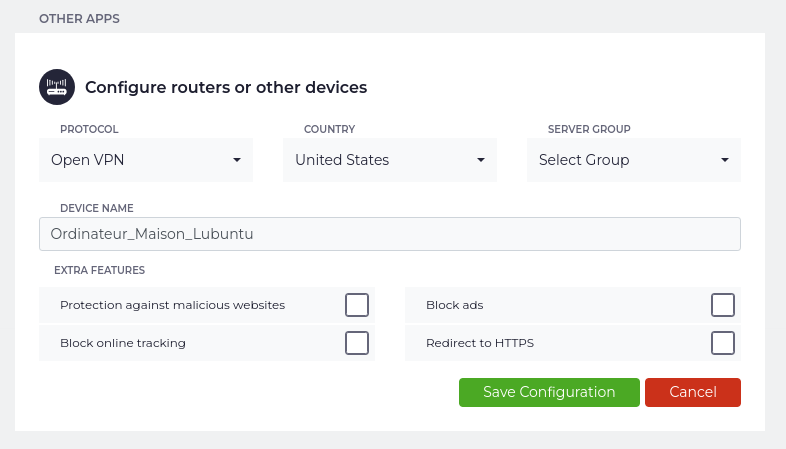This screenshot has height=449, width=786.
Task: Enable the Redirect to HTTPS checkbox
Action: (723, 343)
